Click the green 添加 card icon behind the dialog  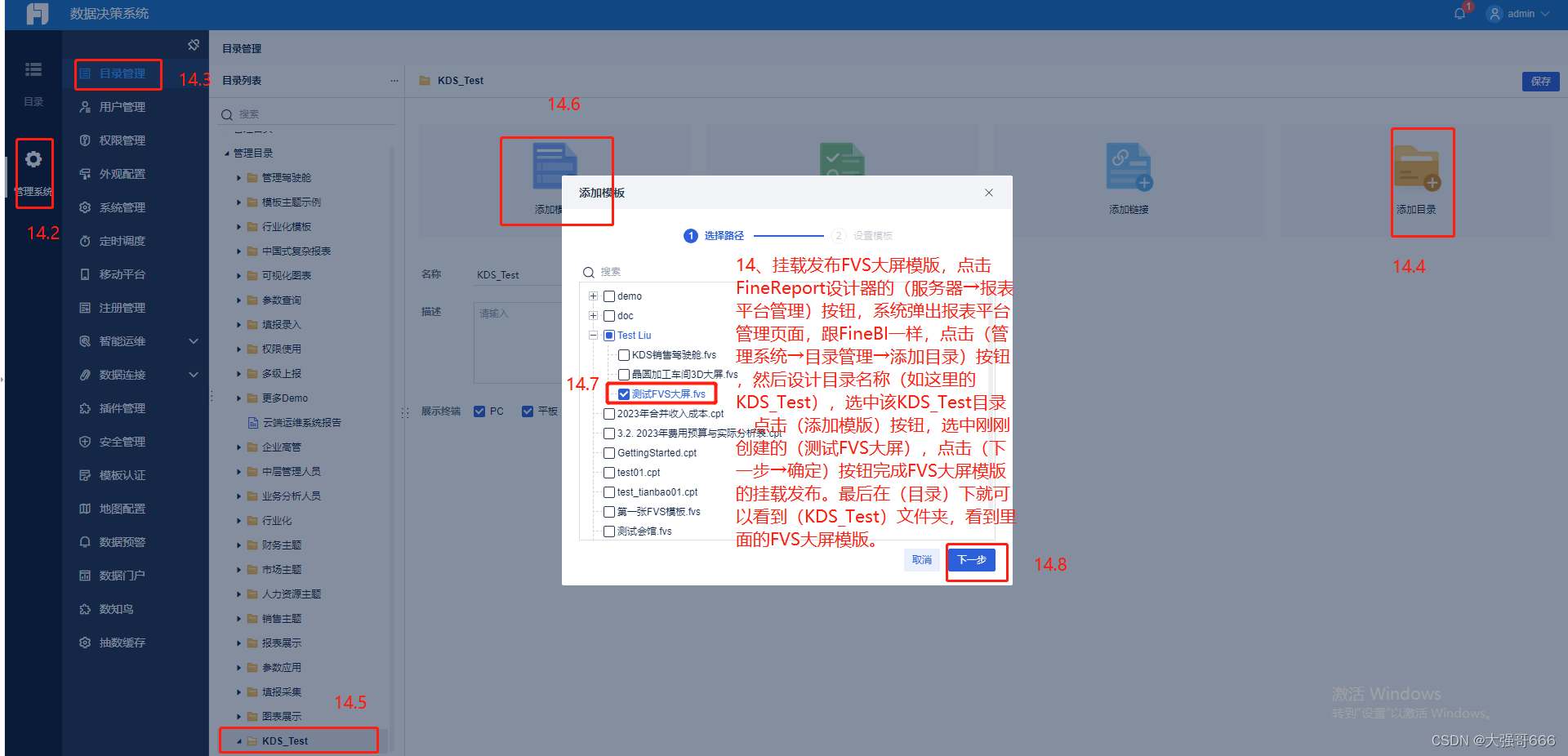842,159
